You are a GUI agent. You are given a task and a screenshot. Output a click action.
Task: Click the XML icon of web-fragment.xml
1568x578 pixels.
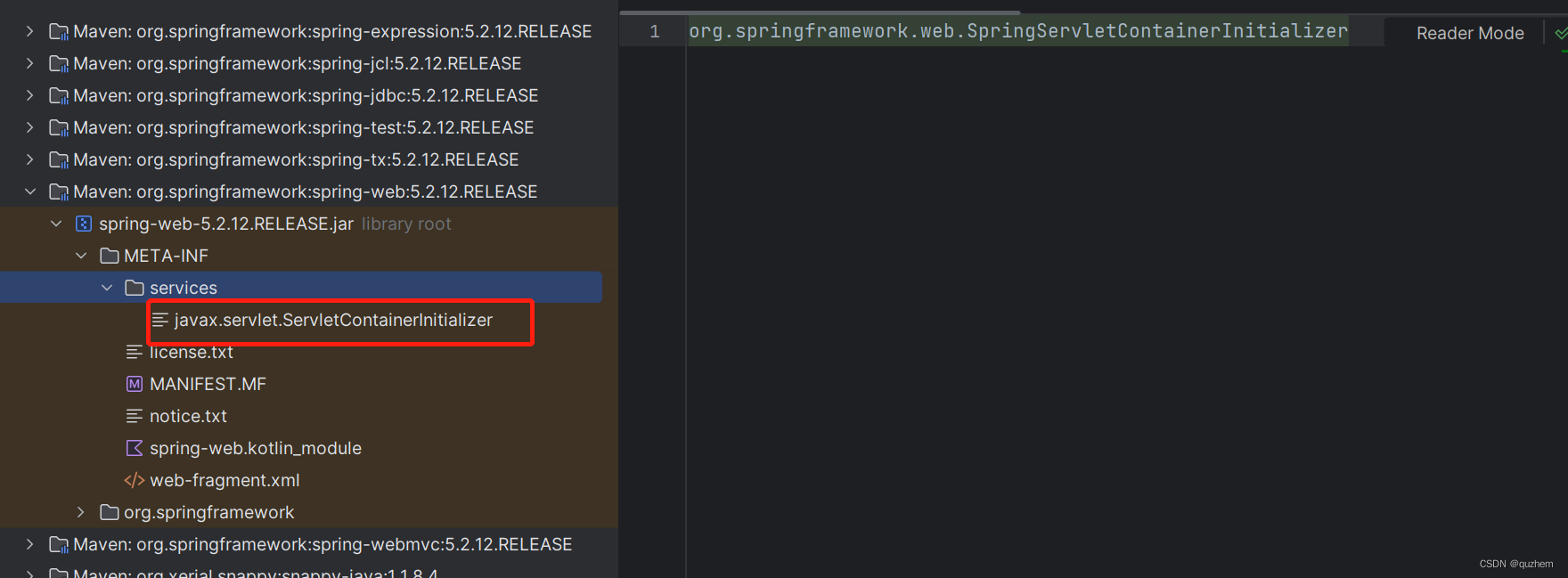click(134, 480)
